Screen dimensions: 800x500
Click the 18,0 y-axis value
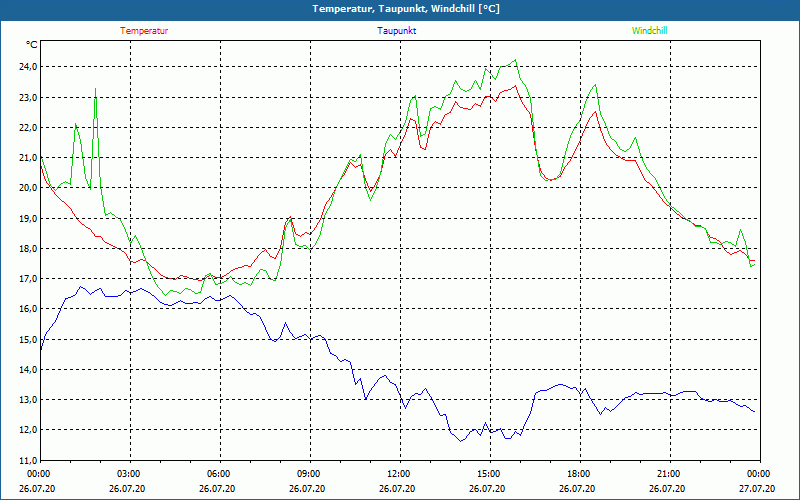[28, 248]
